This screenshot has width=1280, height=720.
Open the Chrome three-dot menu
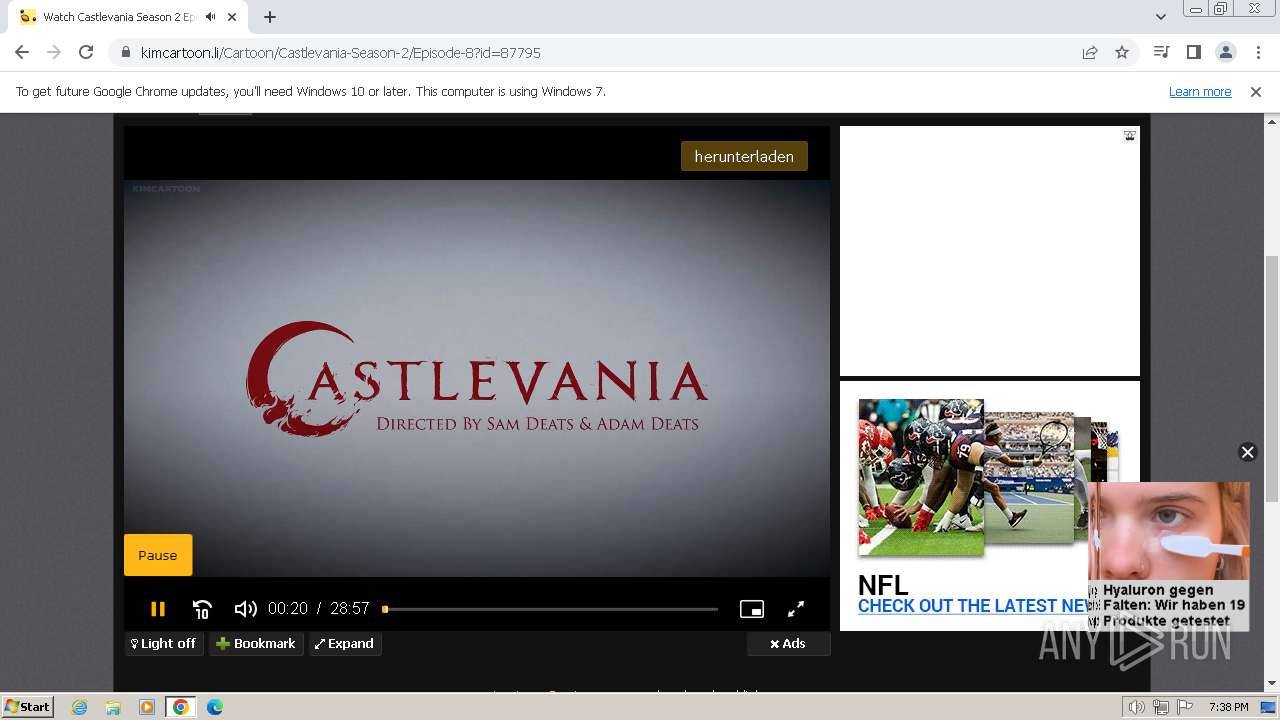1258,52
